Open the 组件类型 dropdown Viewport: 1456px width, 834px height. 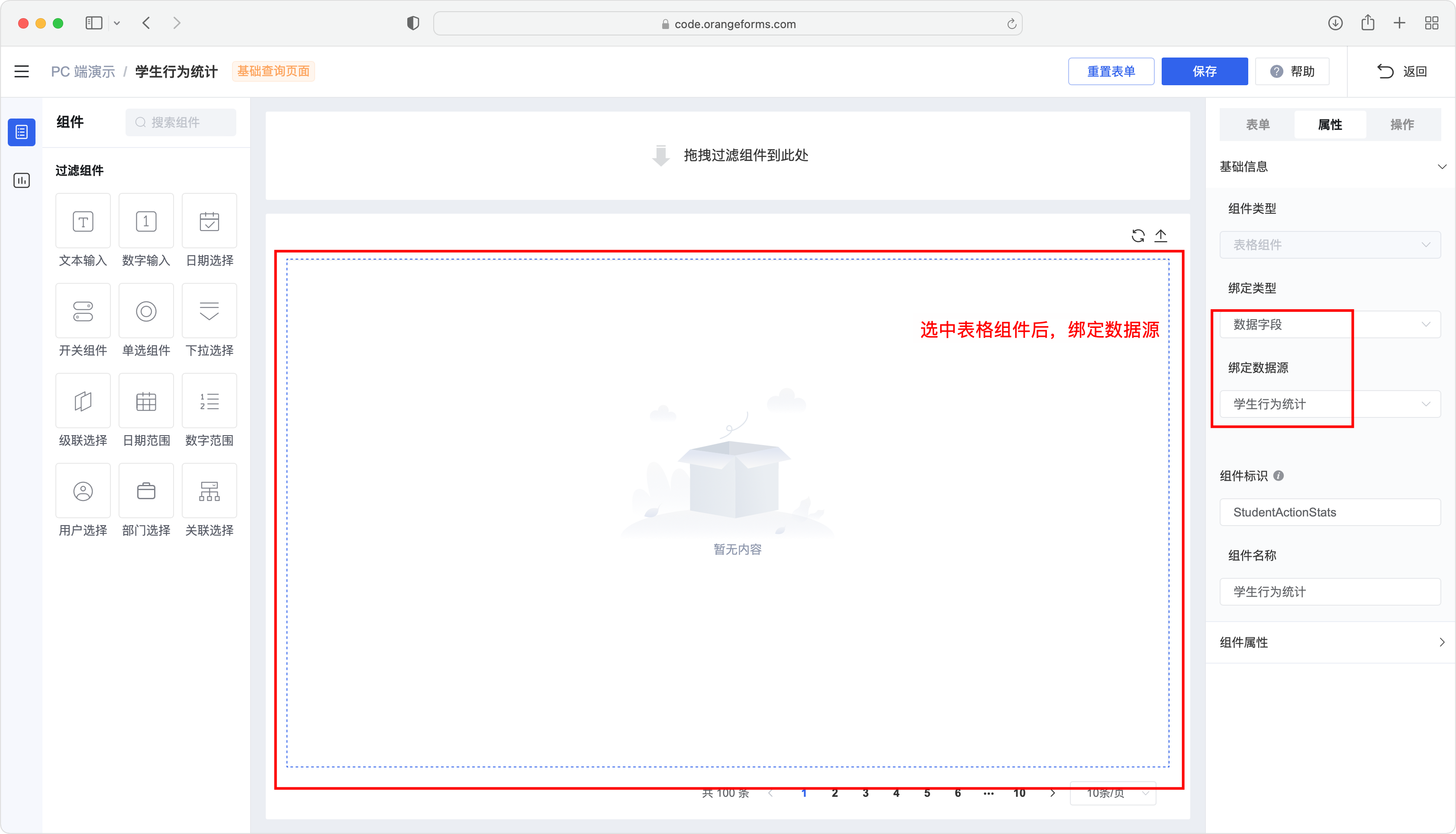pos(1330,244)
